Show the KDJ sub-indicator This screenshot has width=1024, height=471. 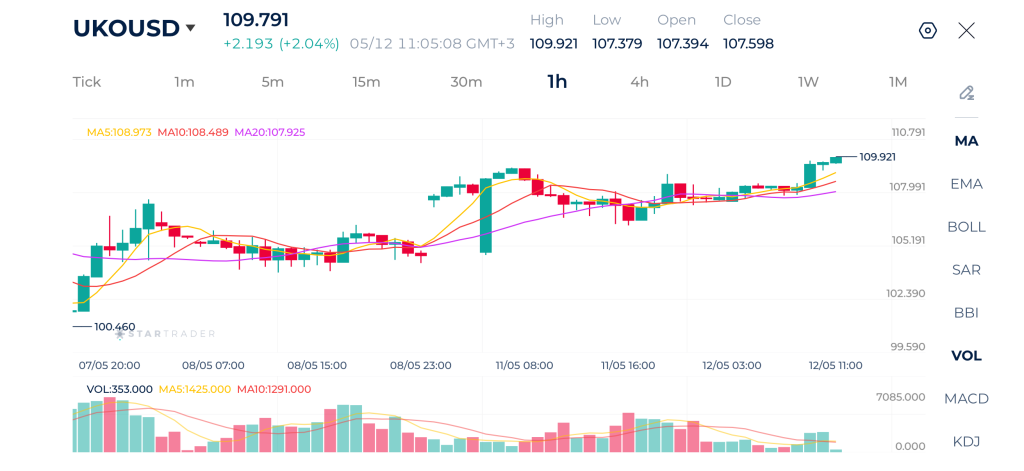point(967,442)
